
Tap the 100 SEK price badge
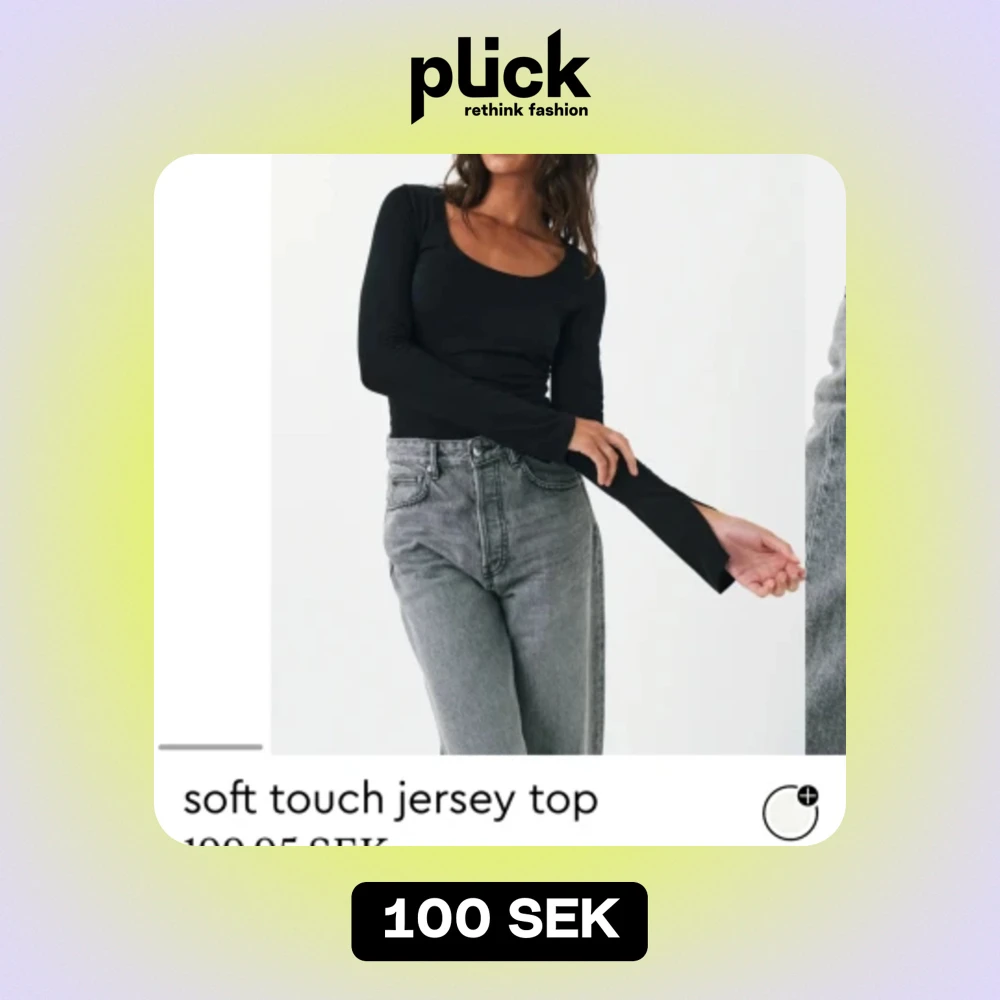tap(499, 921)
